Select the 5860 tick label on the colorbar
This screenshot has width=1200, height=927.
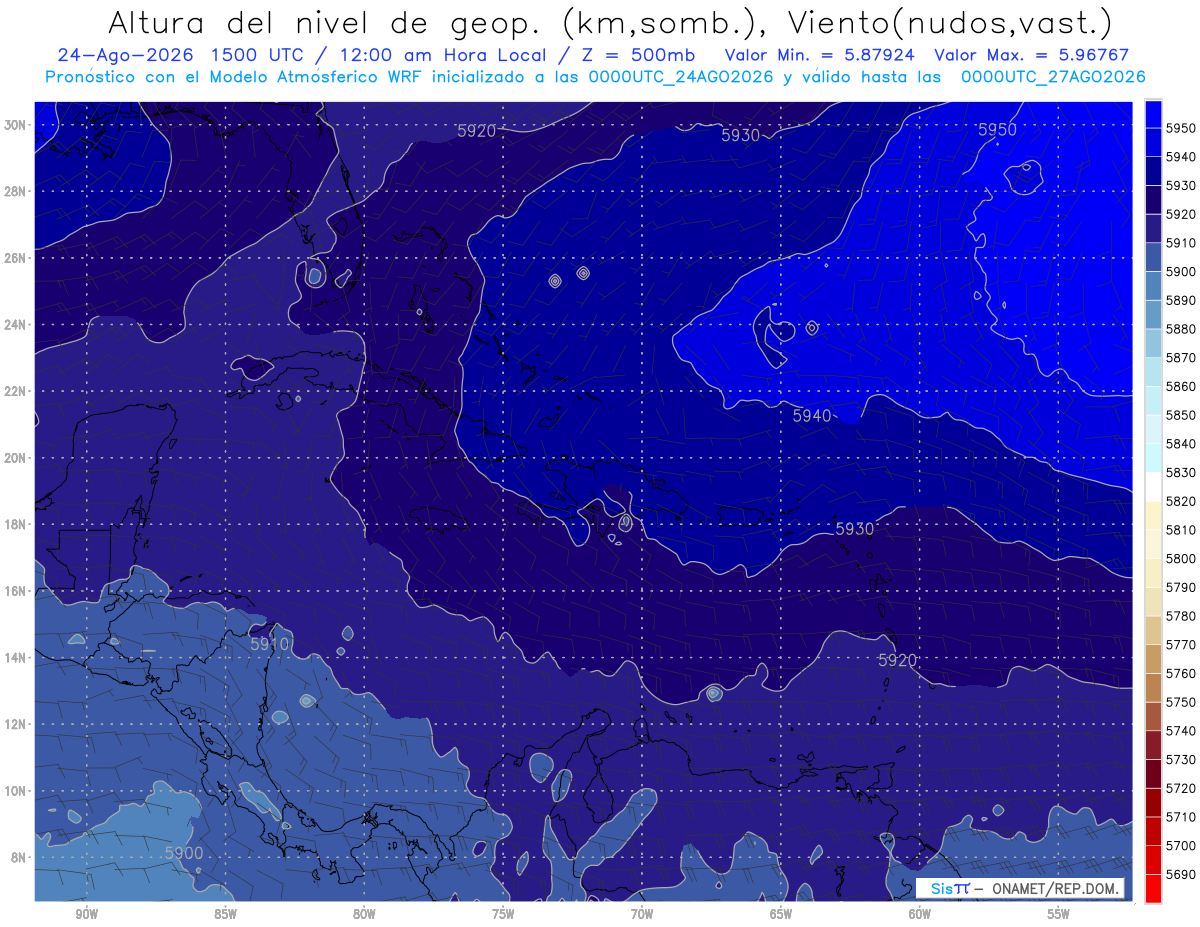point(1181,386)
